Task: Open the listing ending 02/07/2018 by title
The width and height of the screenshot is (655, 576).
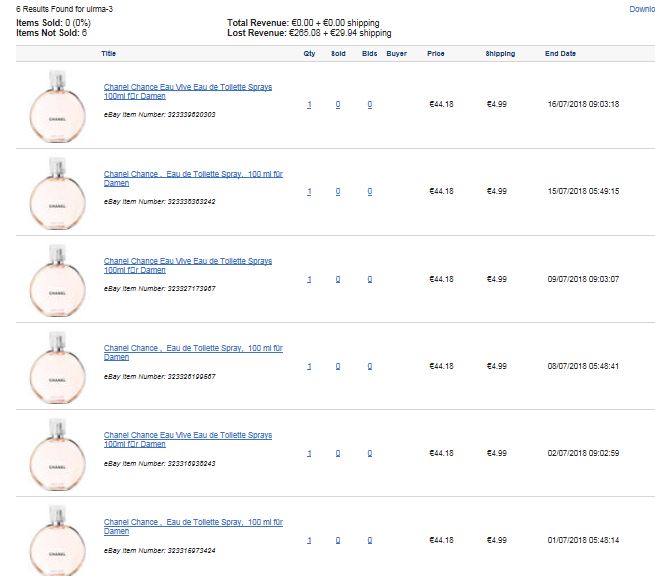Action: [x=188, y=439]
